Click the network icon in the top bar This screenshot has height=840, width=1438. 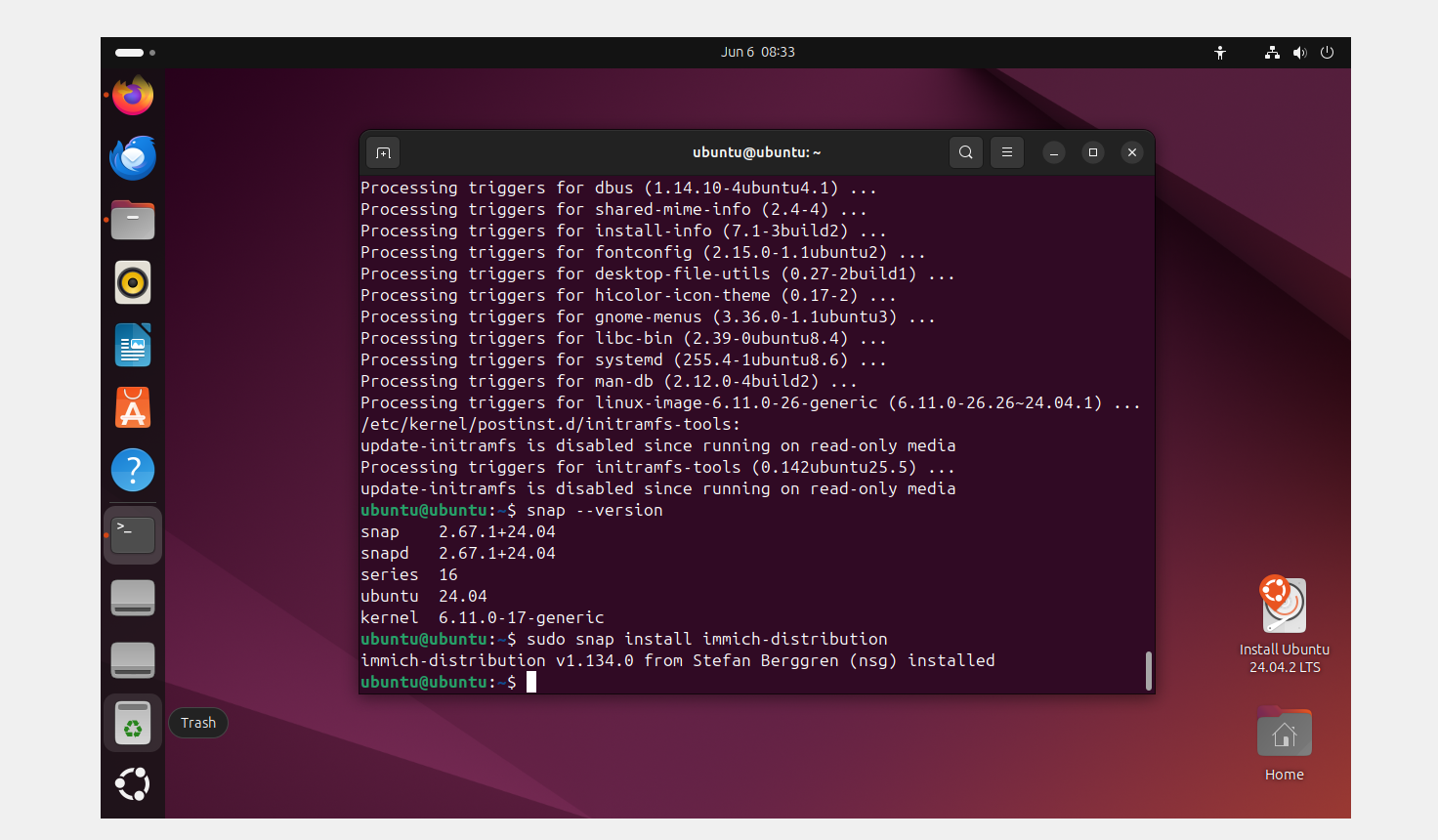click(1272, 53)
